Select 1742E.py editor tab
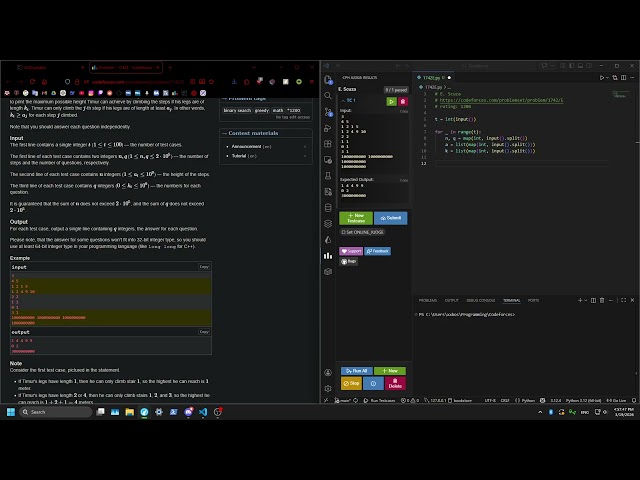The height and width of the screenshot is (480, 640). (433, 78)
